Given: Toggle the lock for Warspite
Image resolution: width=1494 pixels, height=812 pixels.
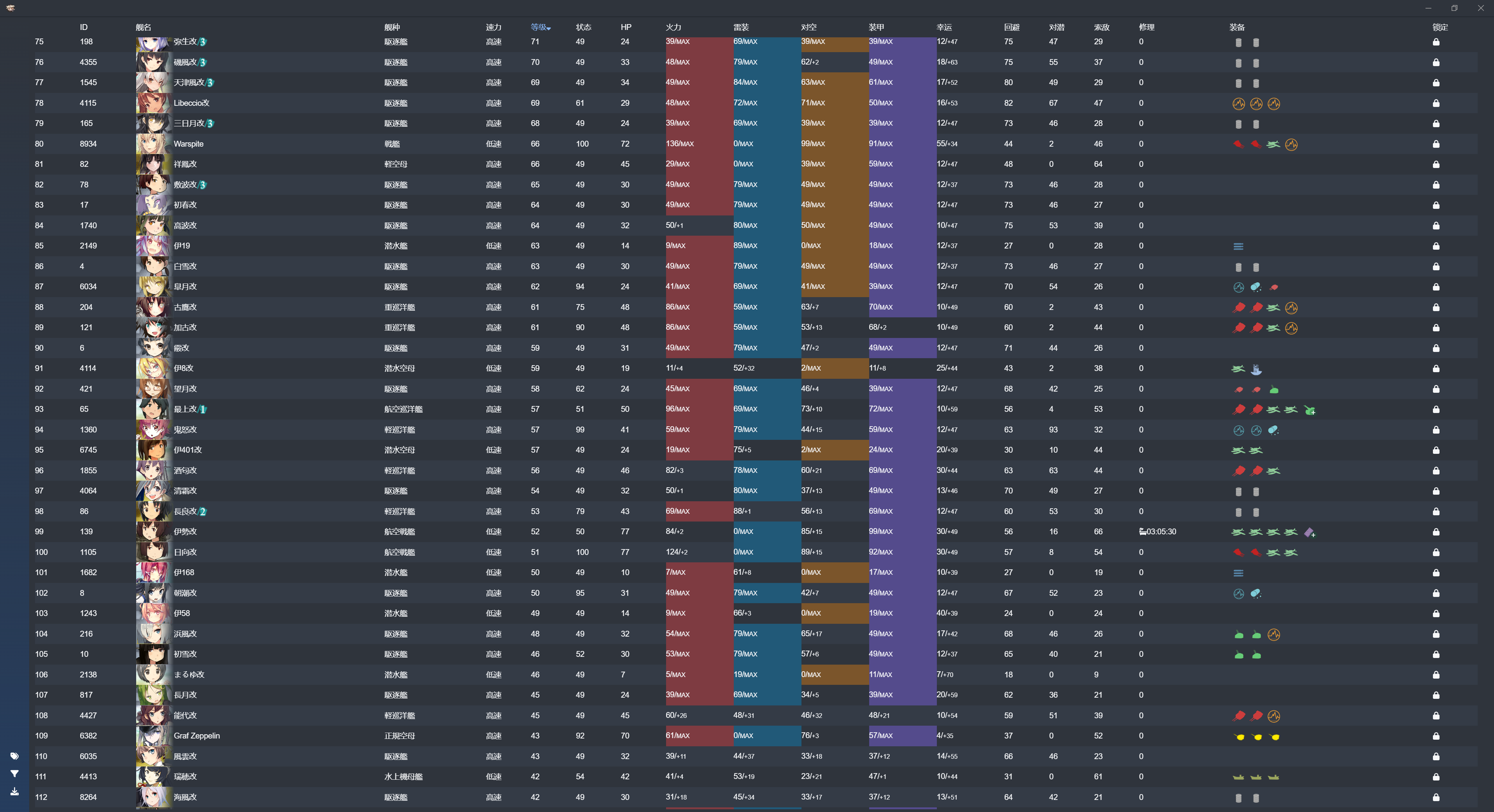Looking at the screenshot, I should [x=1436, y=144].
